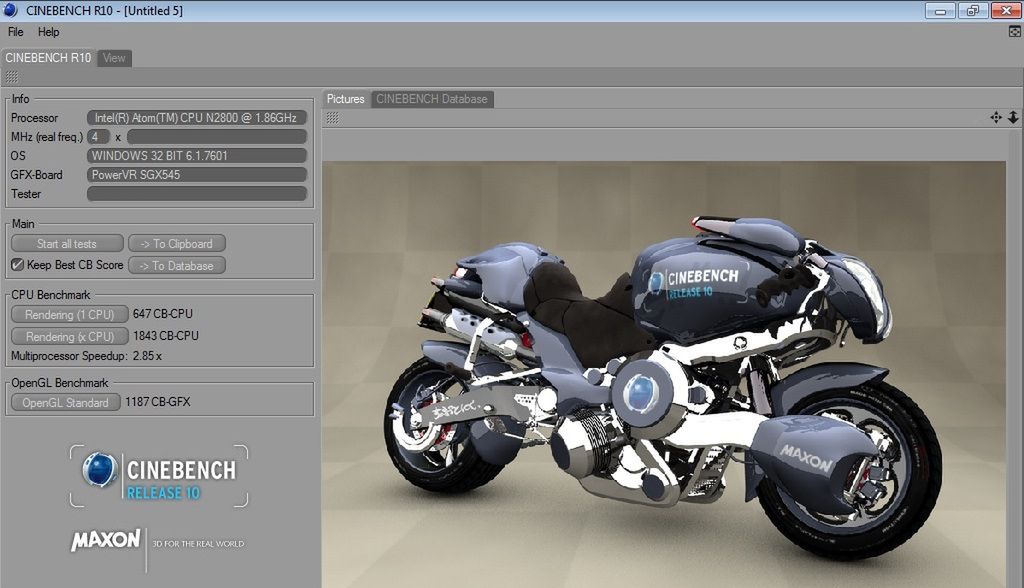Click the CINEBENCH app icon in title bar
1024x588 pixels.
[x=10, y=10]
